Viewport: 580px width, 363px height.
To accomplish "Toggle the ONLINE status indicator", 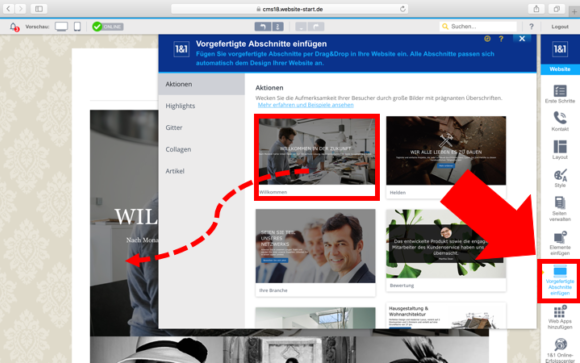I will coord(108,27).
